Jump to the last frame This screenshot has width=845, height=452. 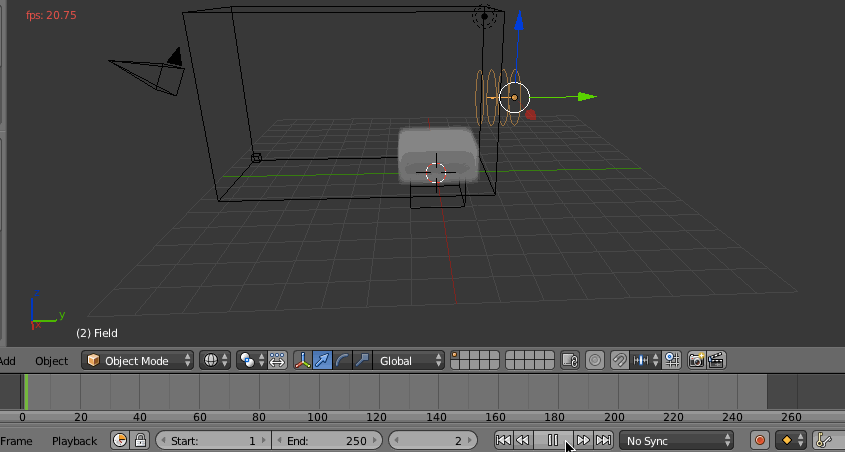tap(603, 440)
